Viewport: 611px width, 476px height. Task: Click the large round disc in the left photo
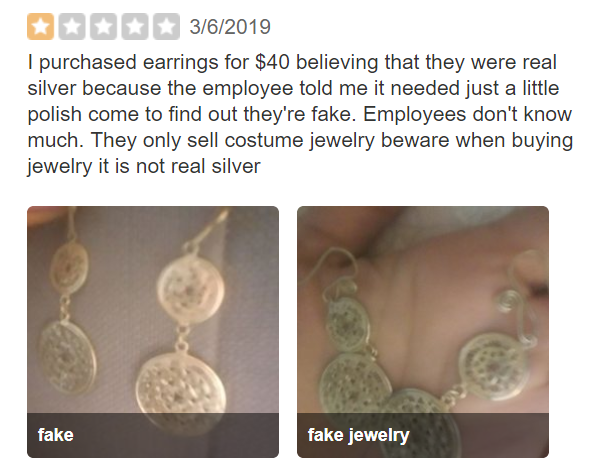[181, 390]
